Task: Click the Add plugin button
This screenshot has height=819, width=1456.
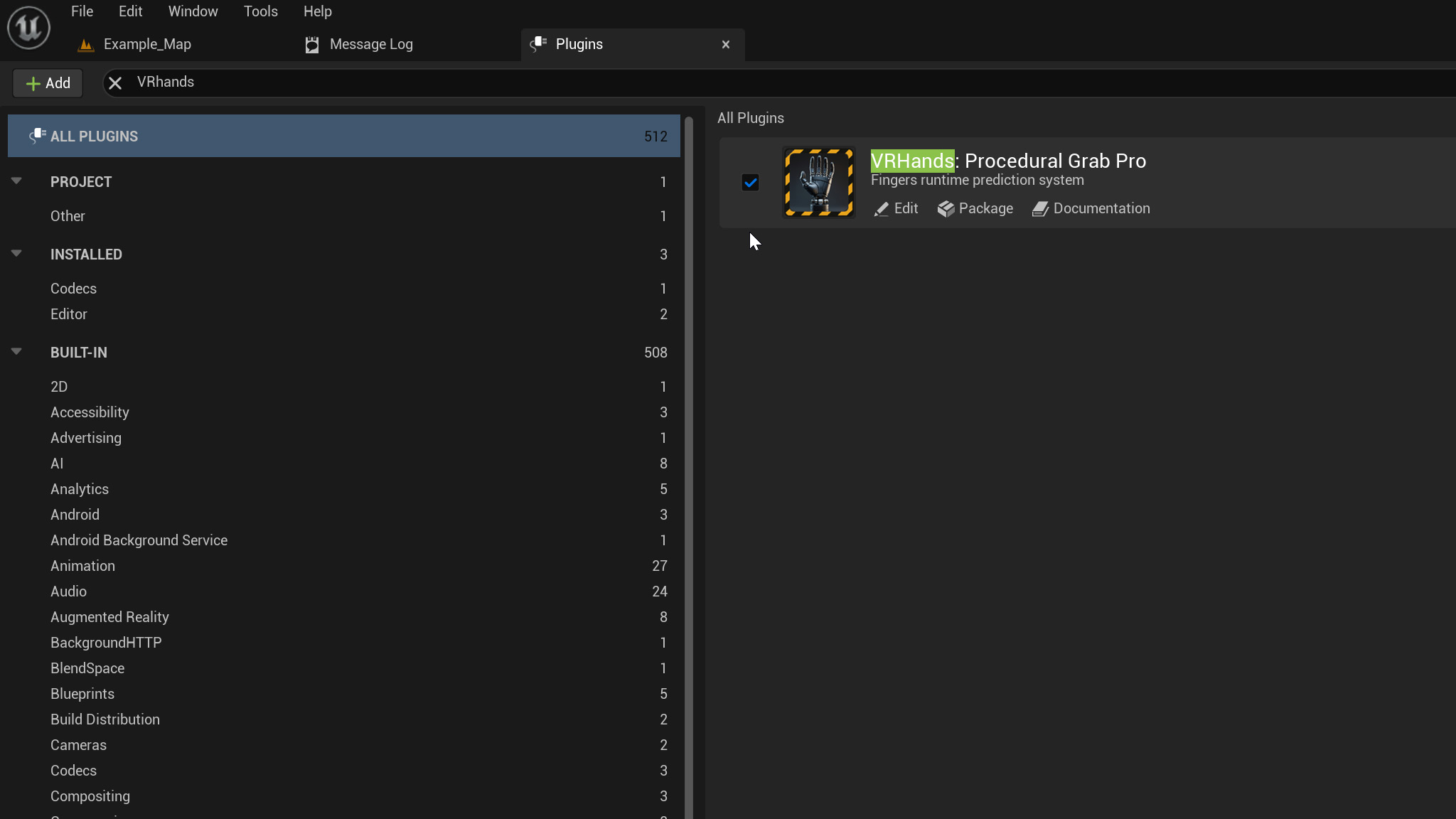Action: [48, 83]
